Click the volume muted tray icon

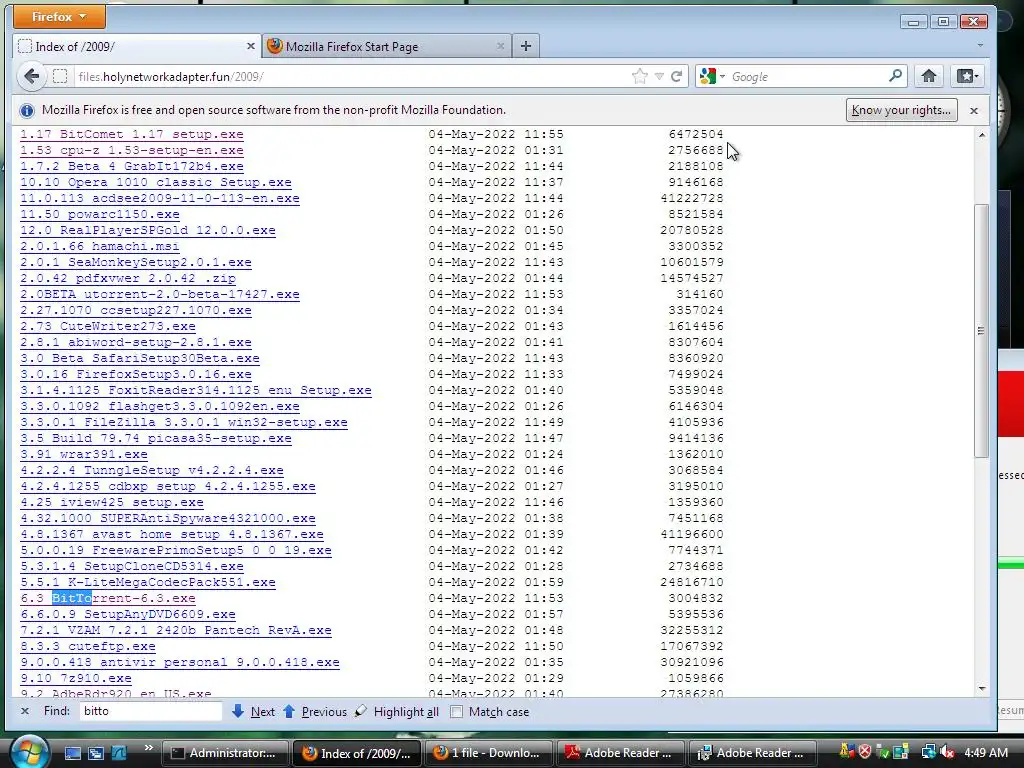point(947,753)
